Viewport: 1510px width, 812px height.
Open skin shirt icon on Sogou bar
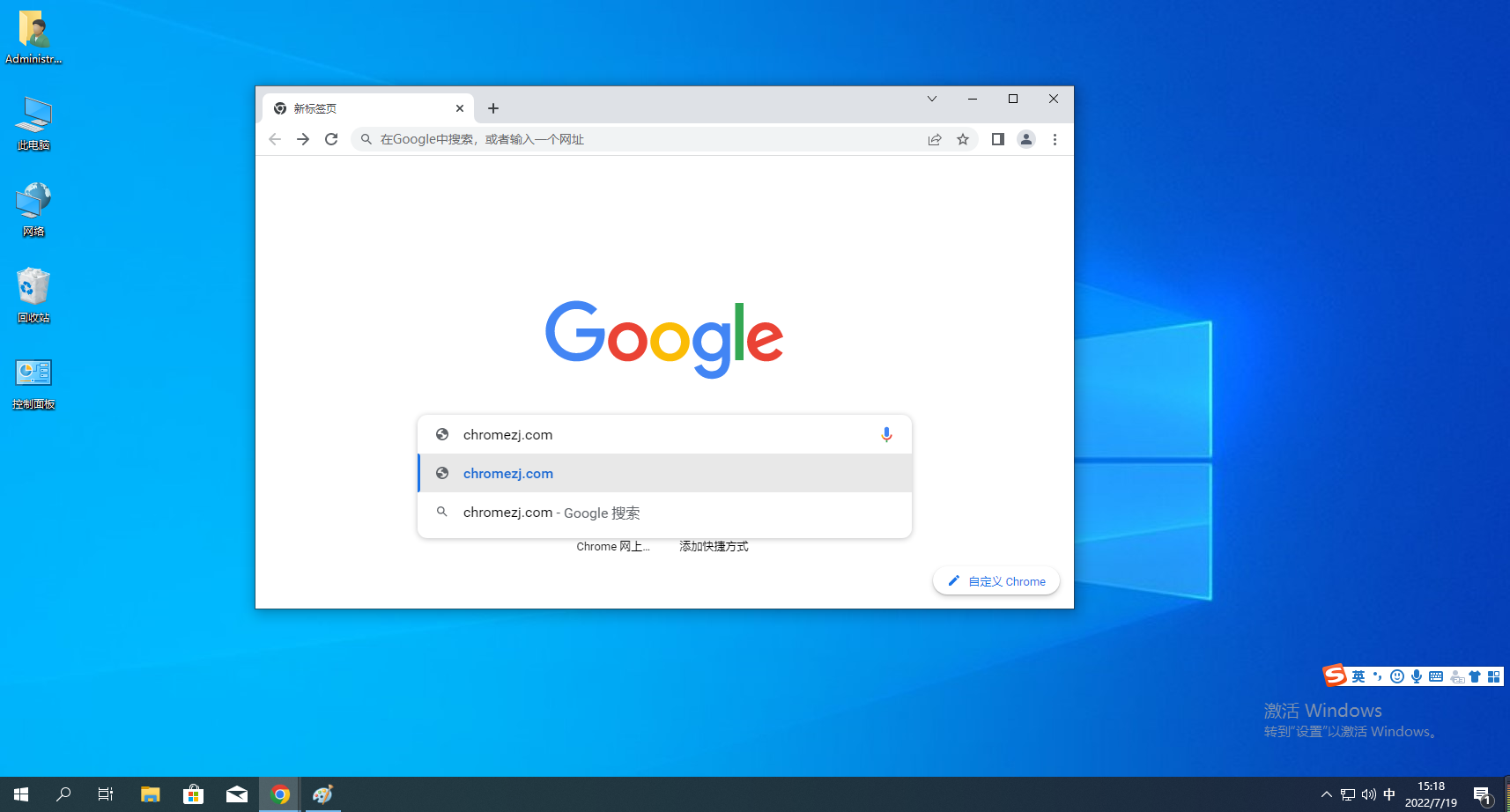1475,676
